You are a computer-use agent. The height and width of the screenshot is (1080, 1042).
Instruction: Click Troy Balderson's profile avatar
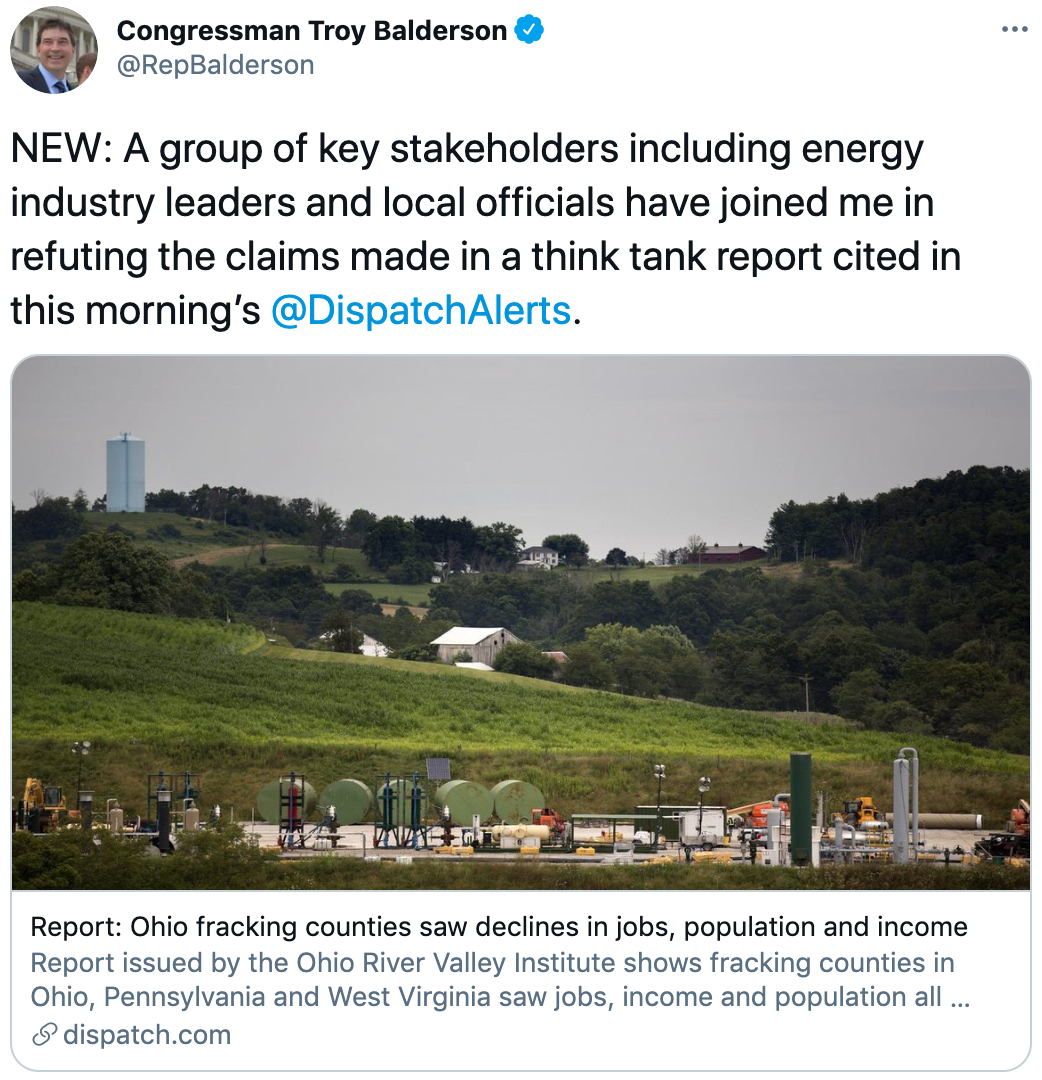[54, 50]
